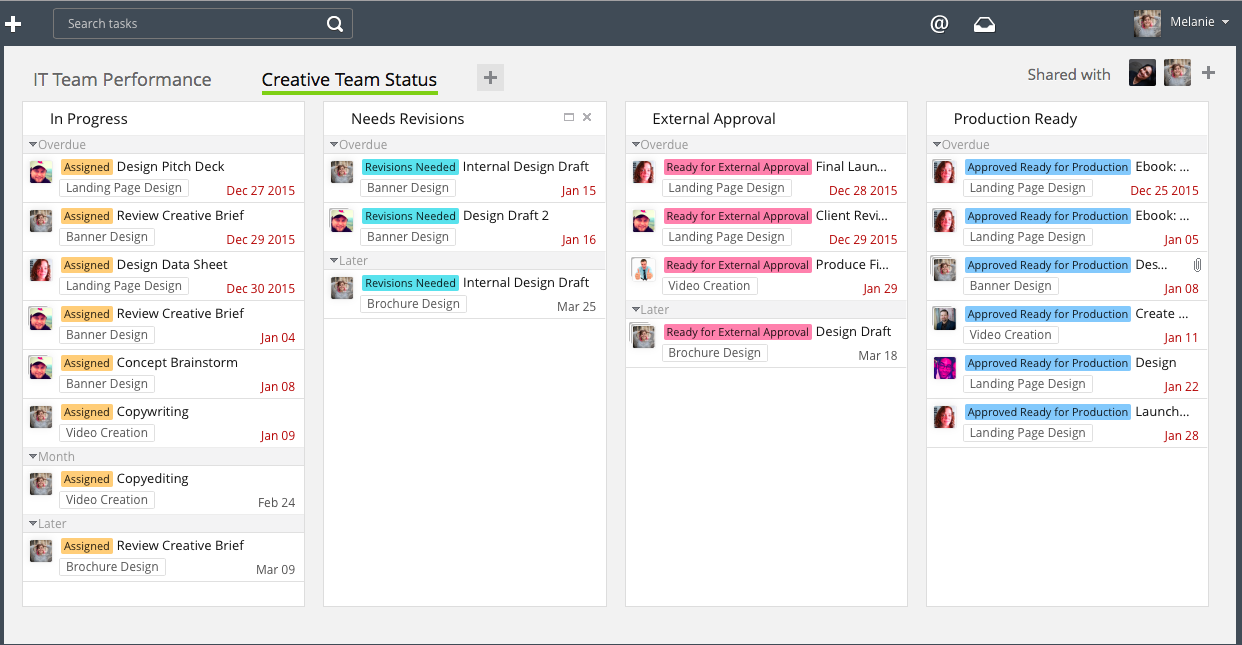Open the Design Pitch Deck task

click(170, 167)
